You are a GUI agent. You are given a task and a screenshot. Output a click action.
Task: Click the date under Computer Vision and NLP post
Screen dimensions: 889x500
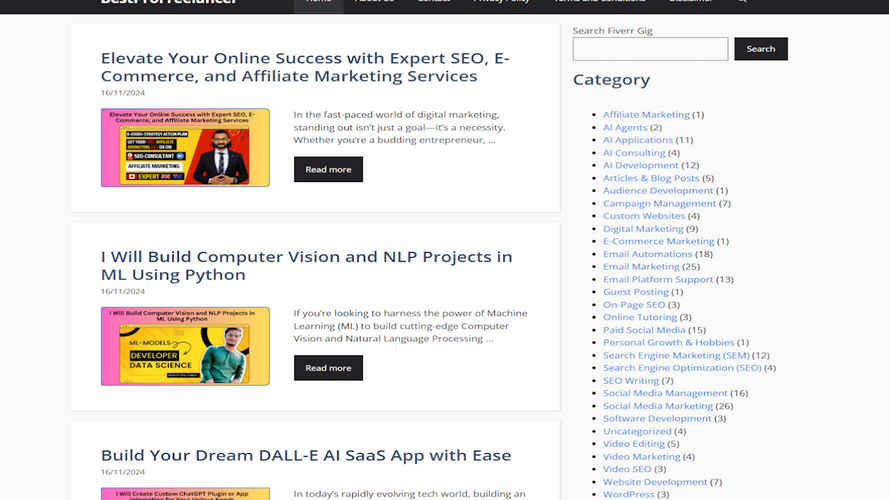[x=123, y=291]
